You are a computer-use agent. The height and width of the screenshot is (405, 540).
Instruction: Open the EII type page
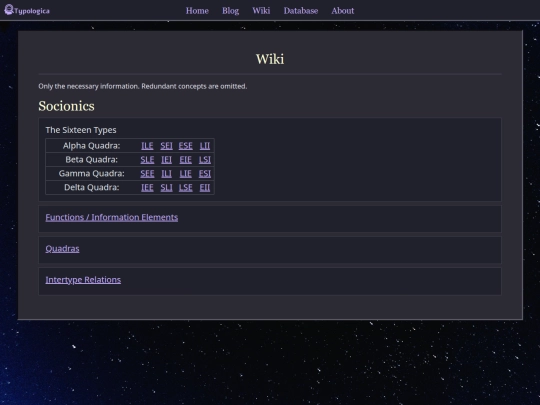click(205, 188)
